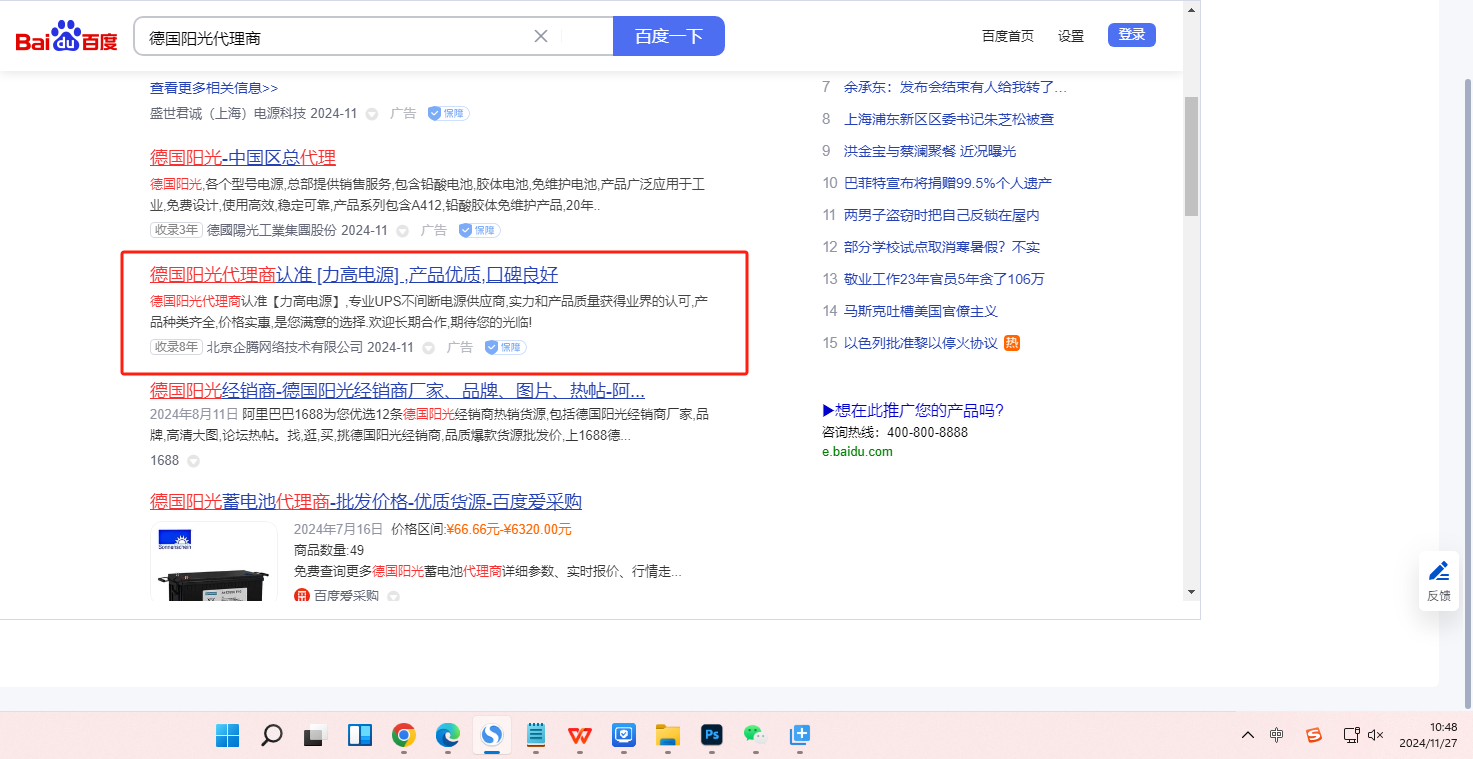Clear the search box with the X icon
The image size is (1473, 759).
pyautogui.click(x=541, y=36)
